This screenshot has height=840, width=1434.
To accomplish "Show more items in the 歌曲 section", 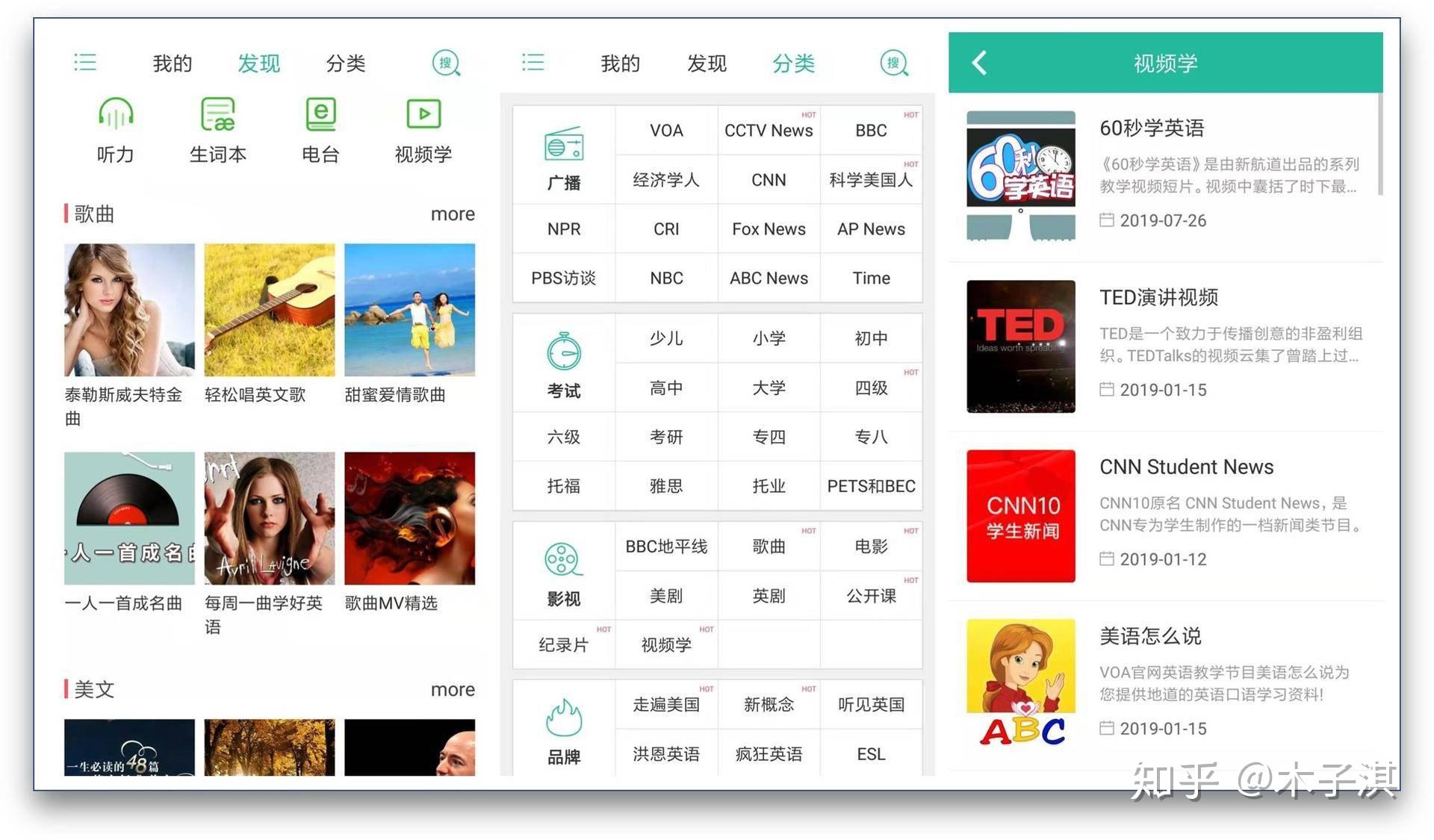I will [x=453, y=214].
